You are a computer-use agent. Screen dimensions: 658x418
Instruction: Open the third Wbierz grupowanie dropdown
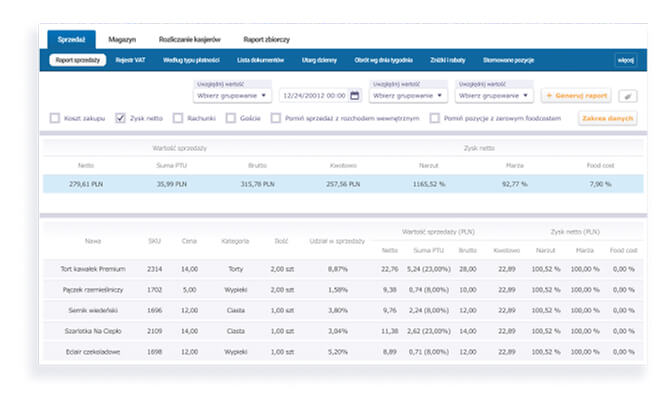(x=494, y=96)
